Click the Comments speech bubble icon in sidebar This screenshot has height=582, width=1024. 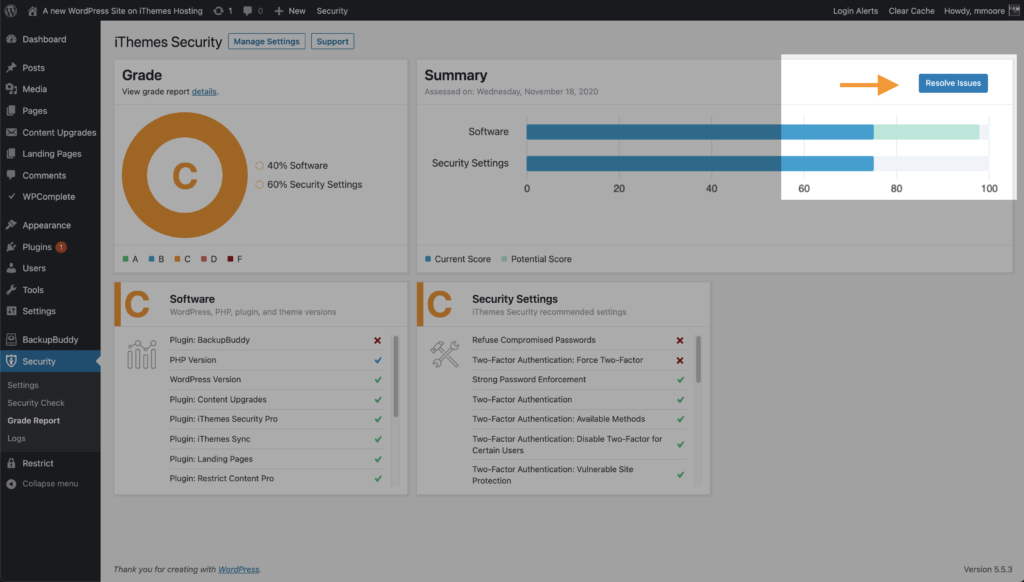pos(11,175)
